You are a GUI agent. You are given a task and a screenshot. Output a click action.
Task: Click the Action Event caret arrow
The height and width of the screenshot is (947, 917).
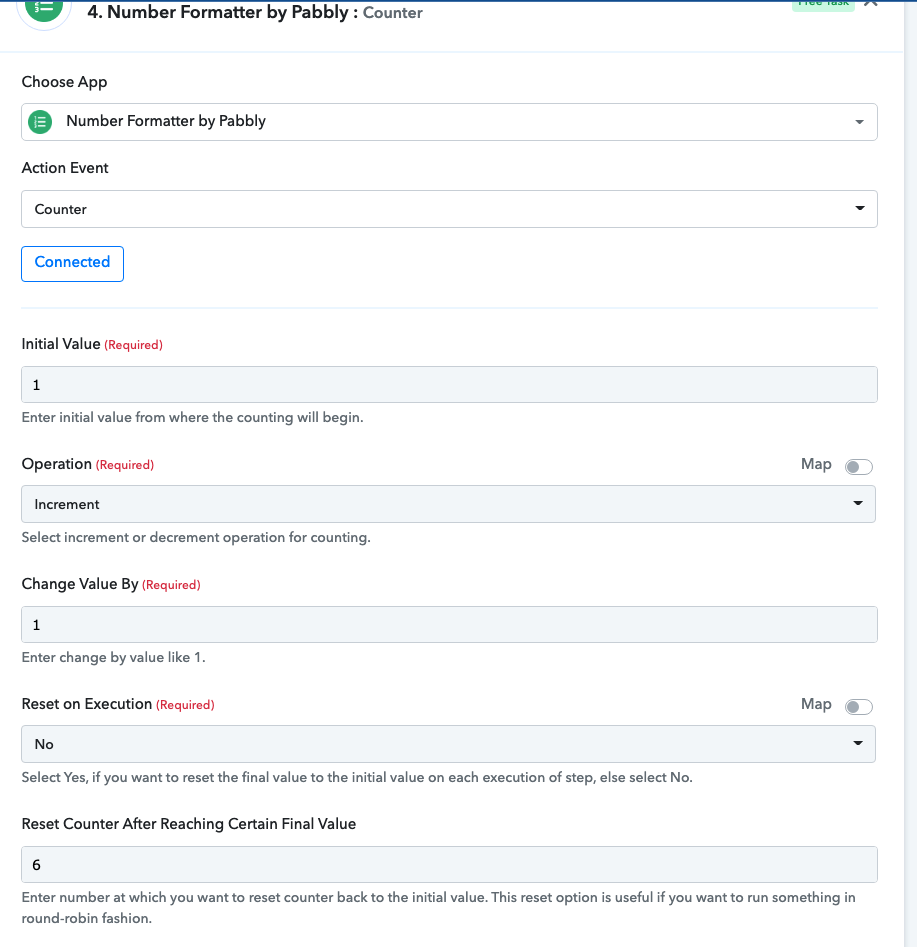click(x=860, y=208)
